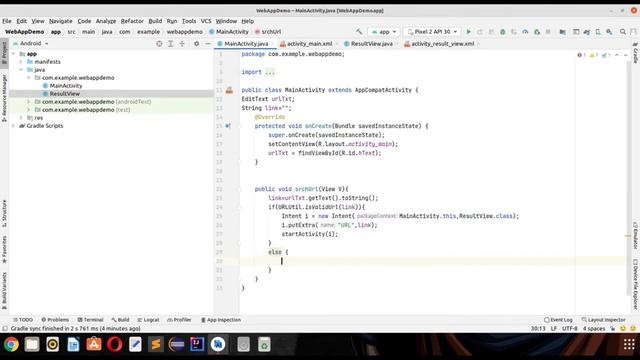The width and height of the screenshot is (640, 360).
Task: Click the editor vertical scrollbar
Action: click(628, 178)
